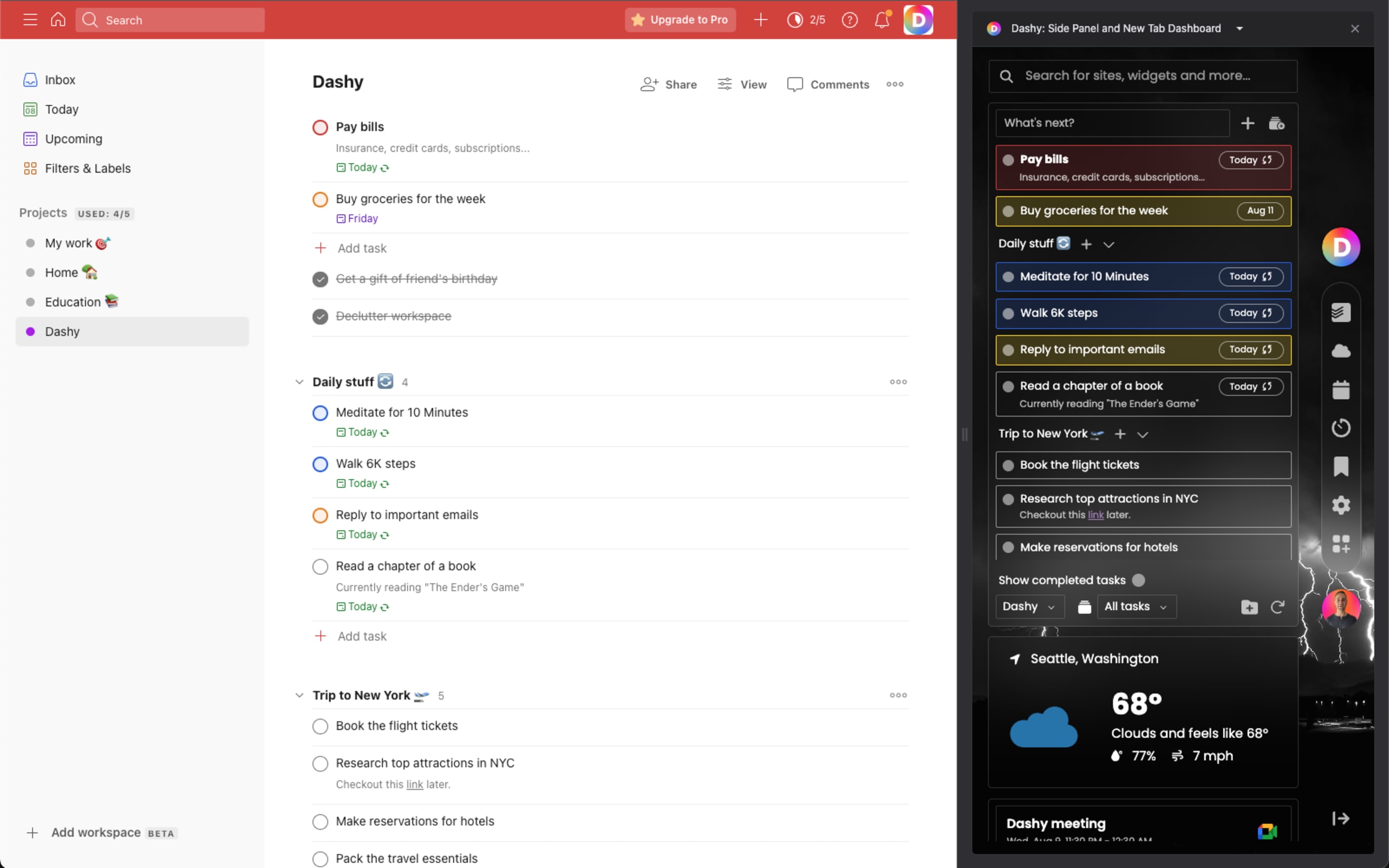Check off Walk 6K steps in Todoist
The width and height of the screenshot is (1389, 868).
(320, 464)
